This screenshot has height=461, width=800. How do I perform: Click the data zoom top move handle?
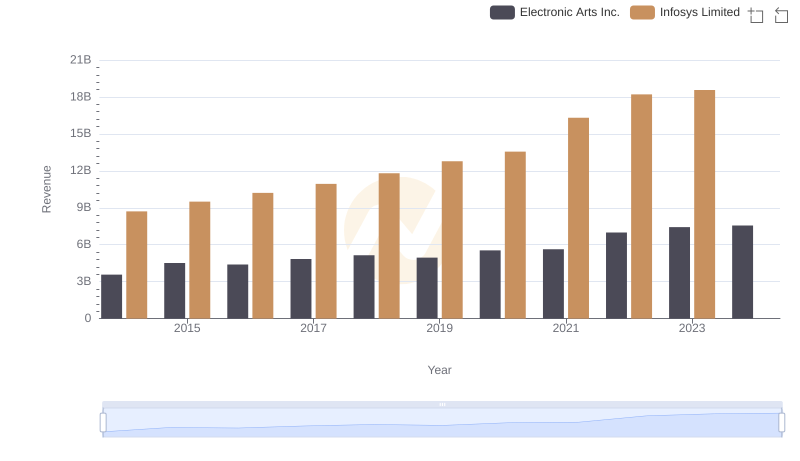[442, 404]
